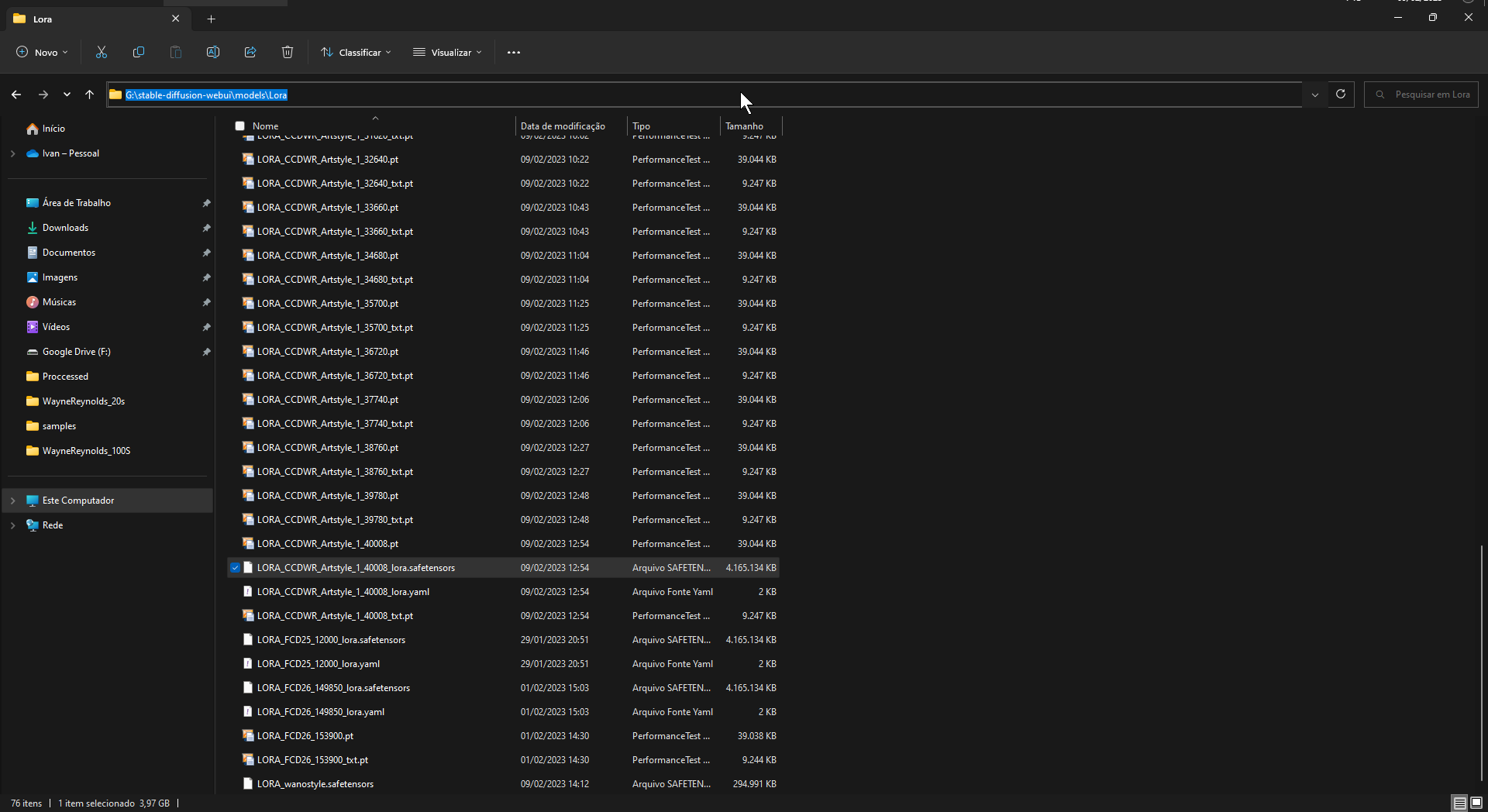Enable the select-all checkbox beside Nome
The width and height of the screenshot is (1488, 812).
pos(240,126)
